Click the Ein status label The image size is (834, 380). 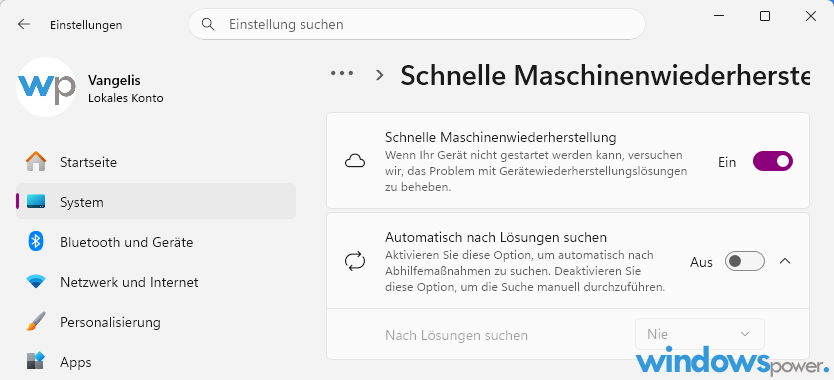pos(727,162)
